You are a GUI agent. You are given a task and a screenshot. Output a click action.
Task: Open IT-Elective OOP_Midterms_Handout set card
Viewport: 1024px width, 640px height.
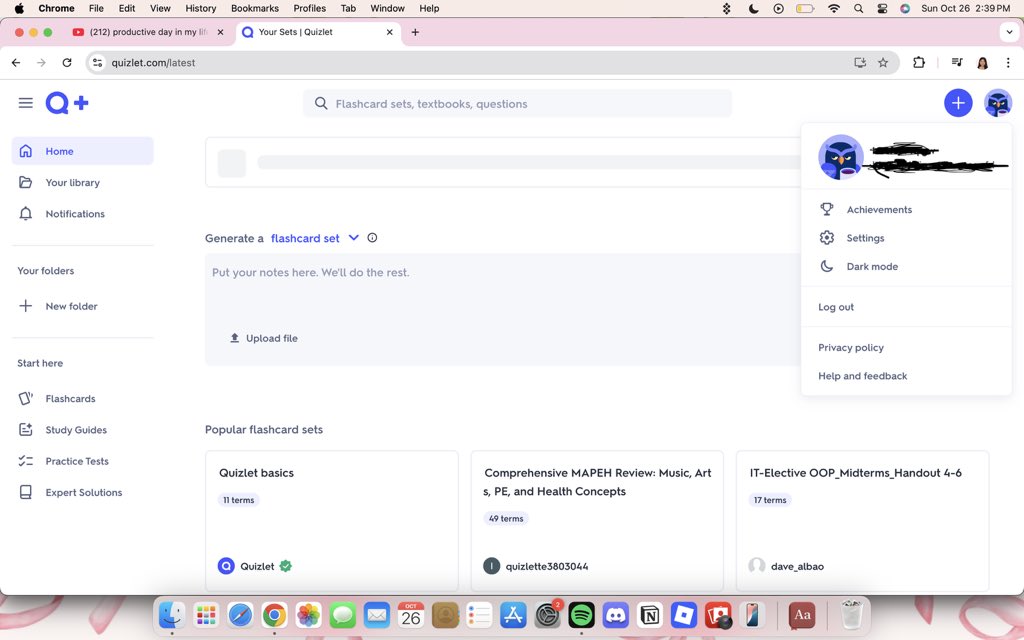coord(863,520)
